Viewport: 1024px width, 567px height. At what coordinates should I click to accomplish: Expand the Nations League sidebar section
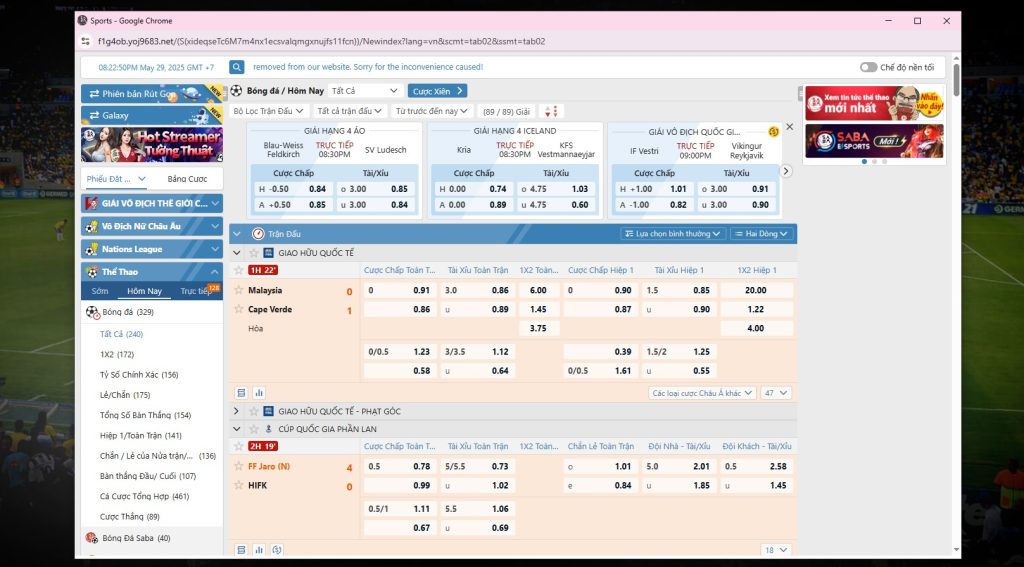[214, 249]
